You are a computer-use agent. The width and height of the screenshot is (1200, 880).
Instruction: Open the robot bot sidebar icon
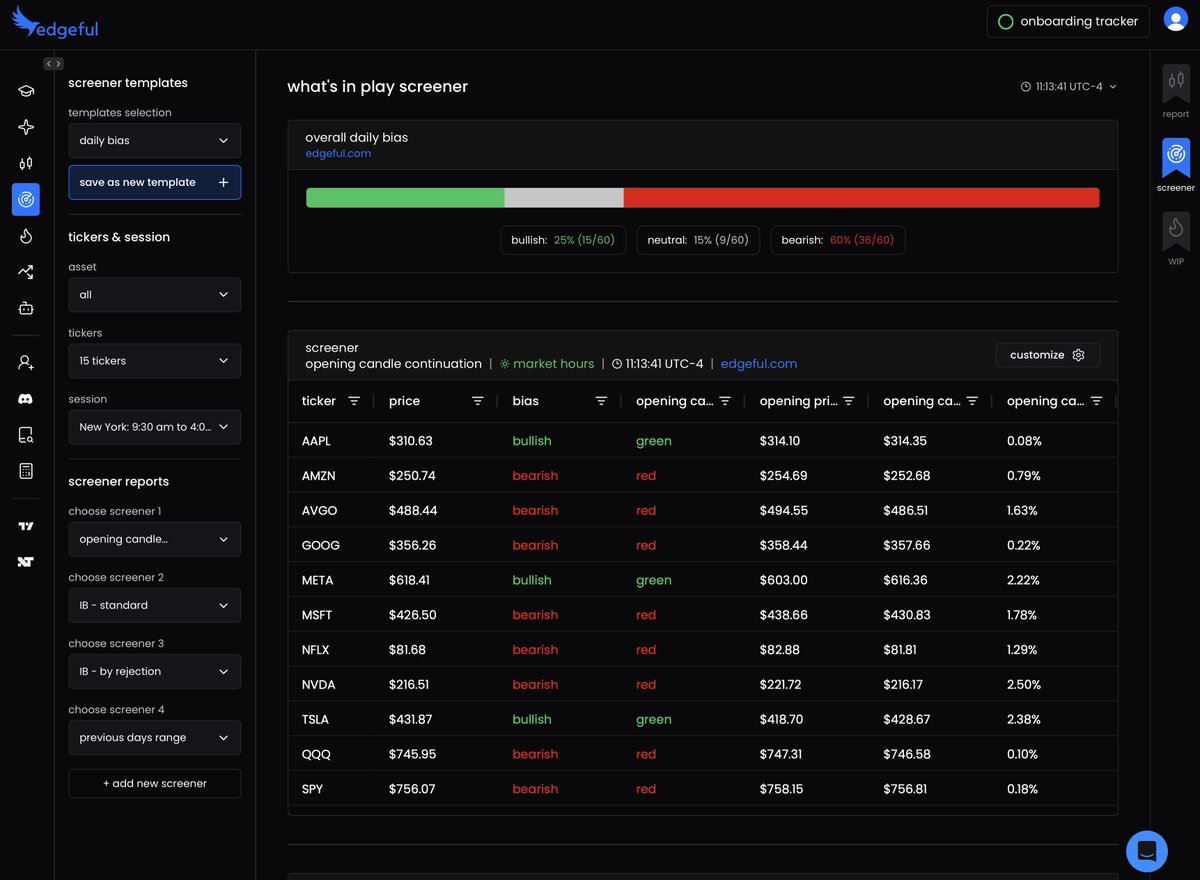(26, 308)
